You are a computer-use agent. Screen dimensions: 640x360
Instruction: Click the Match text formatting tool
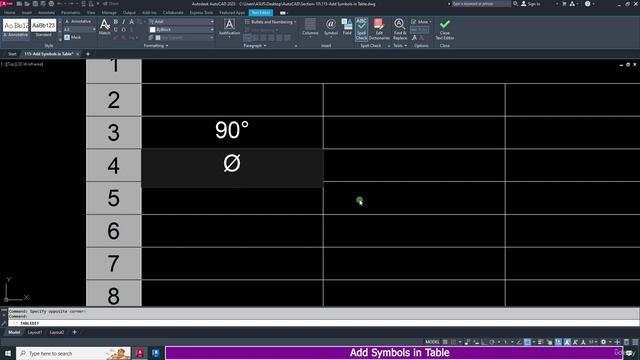tap(104, 27)
